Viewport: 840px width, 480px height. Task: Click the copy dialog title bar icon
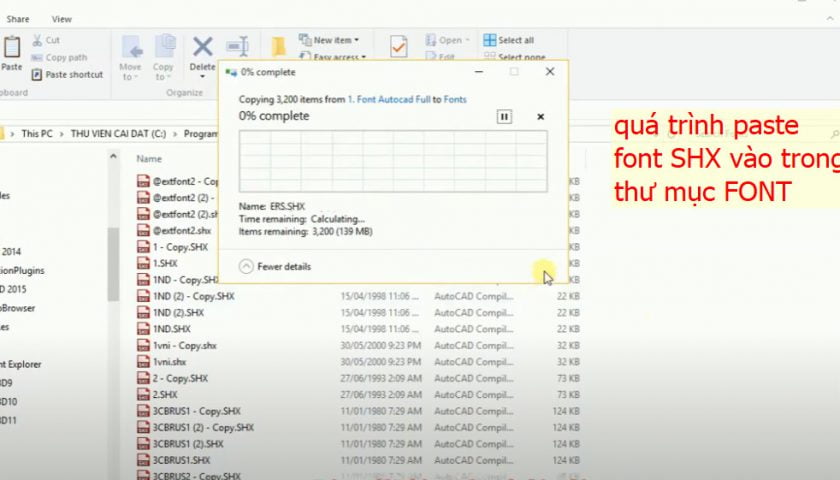231,72
